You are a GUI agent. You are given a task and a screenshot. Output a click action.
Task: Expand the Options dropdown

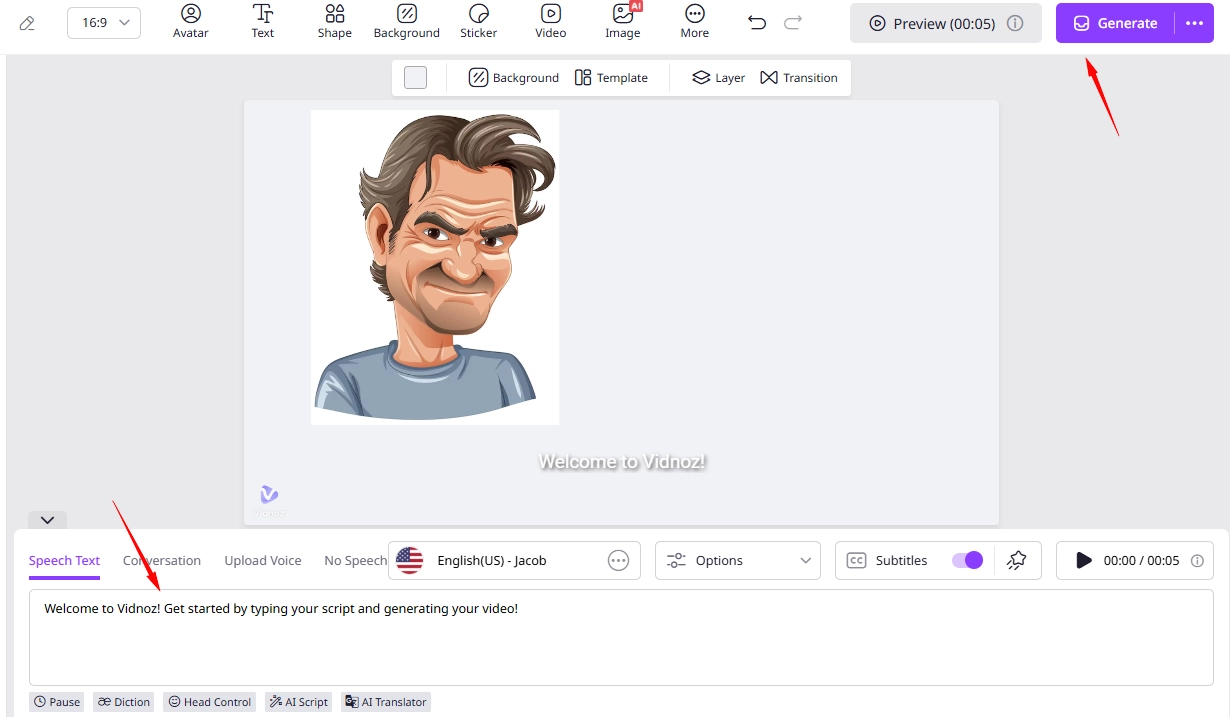[x=738, y=560]
